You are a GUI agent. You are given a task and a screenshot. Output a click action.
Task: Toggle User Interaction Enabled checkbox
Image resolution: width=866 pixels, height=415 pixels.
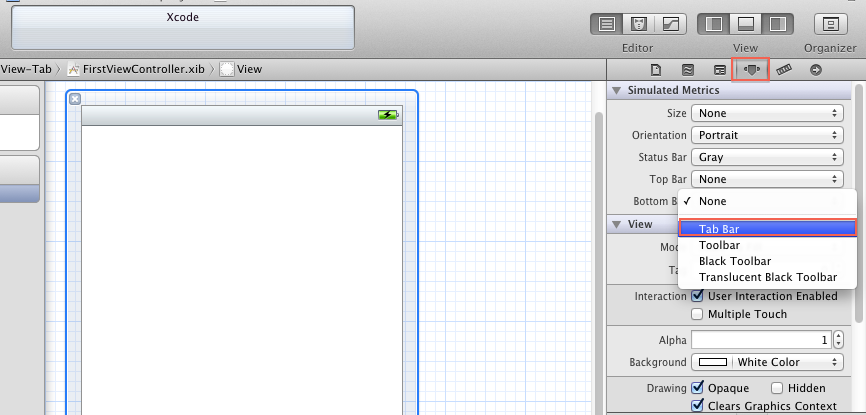(x=698, y=296)
